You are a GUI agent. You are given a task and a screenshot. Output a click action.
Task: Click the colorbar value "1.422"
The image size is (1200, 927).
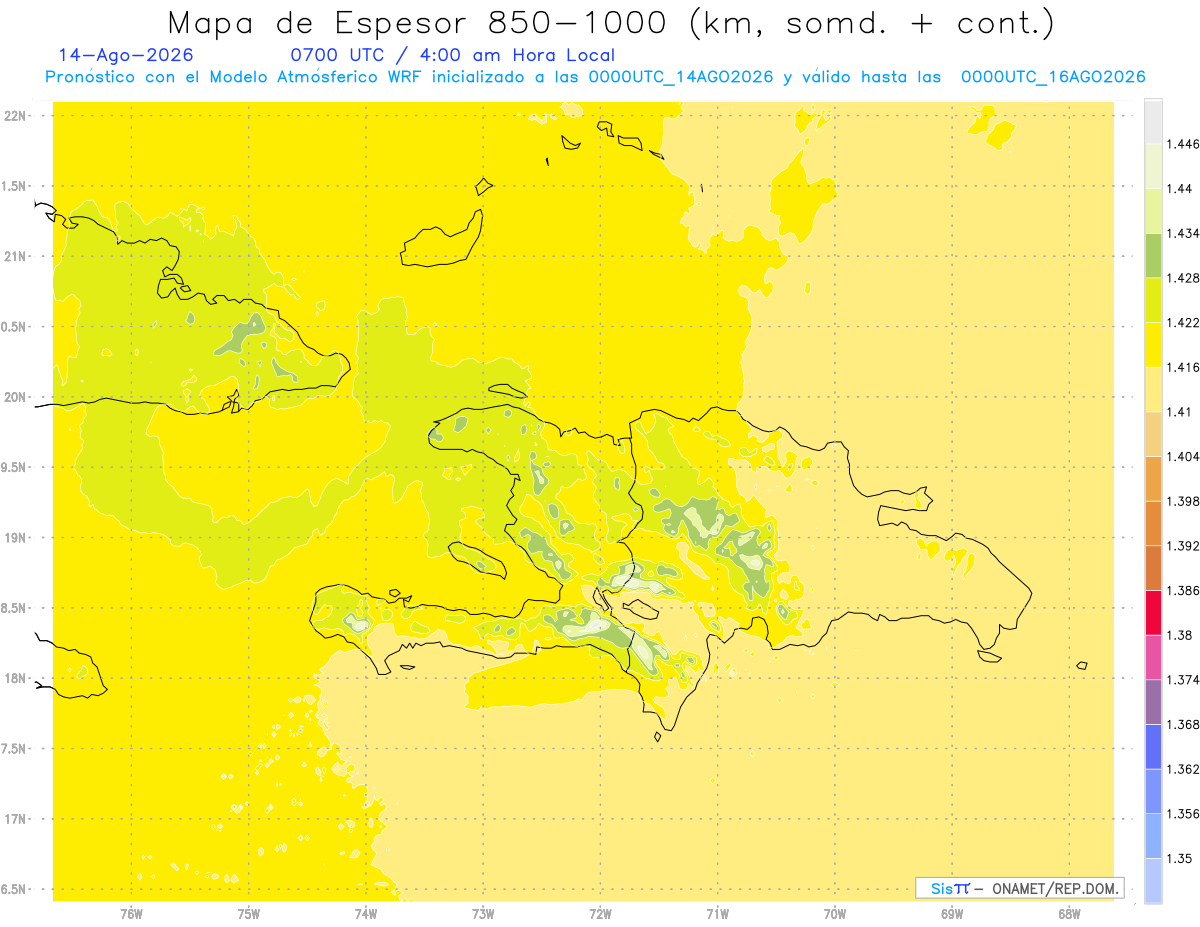tap(1183, 322)
